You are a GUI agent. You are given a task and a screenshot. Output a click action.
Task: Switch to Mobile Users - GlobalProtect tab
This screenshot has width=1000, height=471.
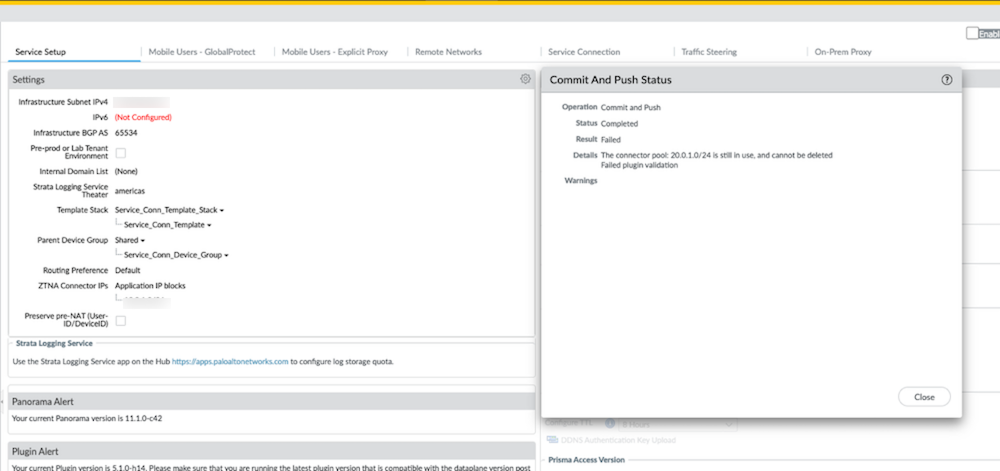click(x=203, y=52)
